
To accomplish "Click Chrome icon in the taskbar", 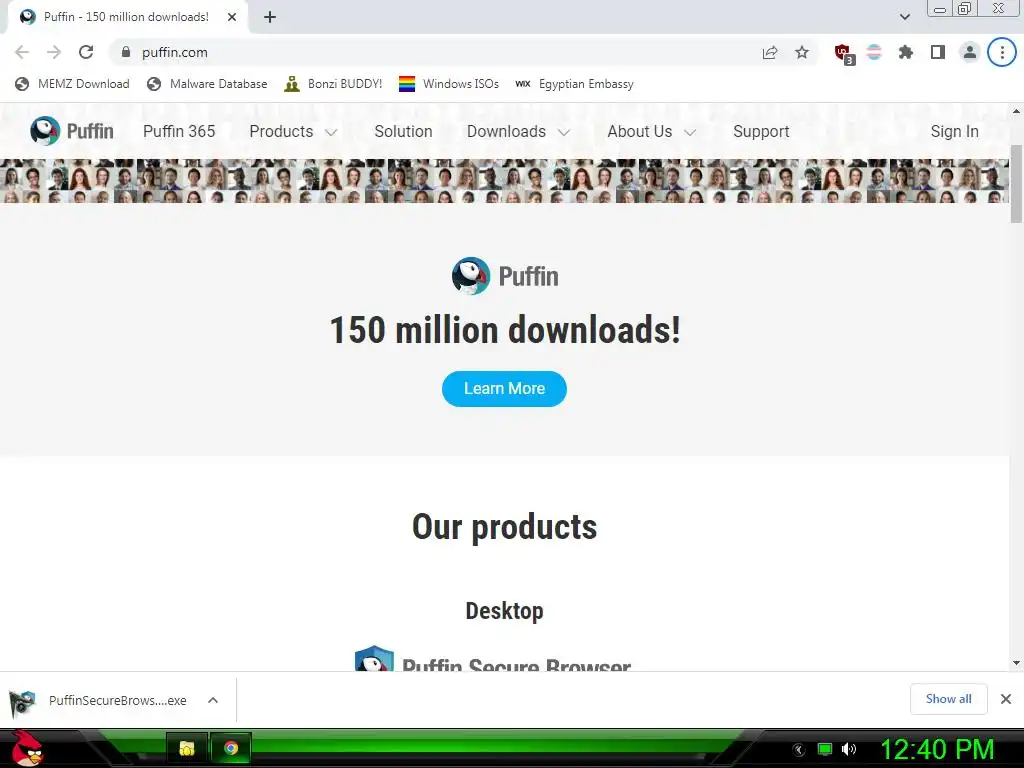I will (231, 748).
